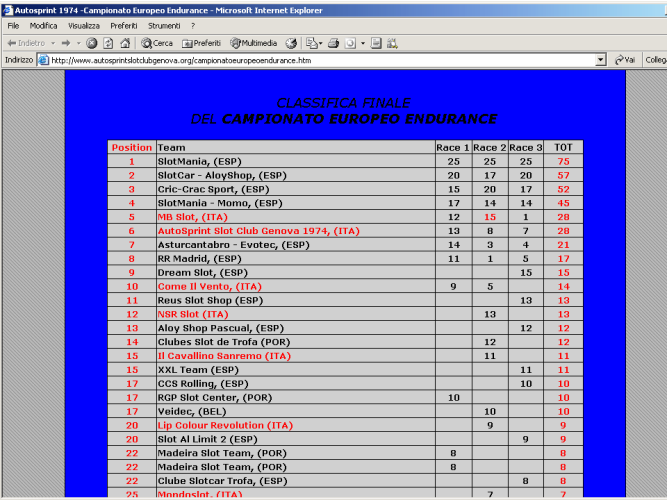Click the Team column header
Image resolution: width=667 pixels, height=500 pixels.
171,147
